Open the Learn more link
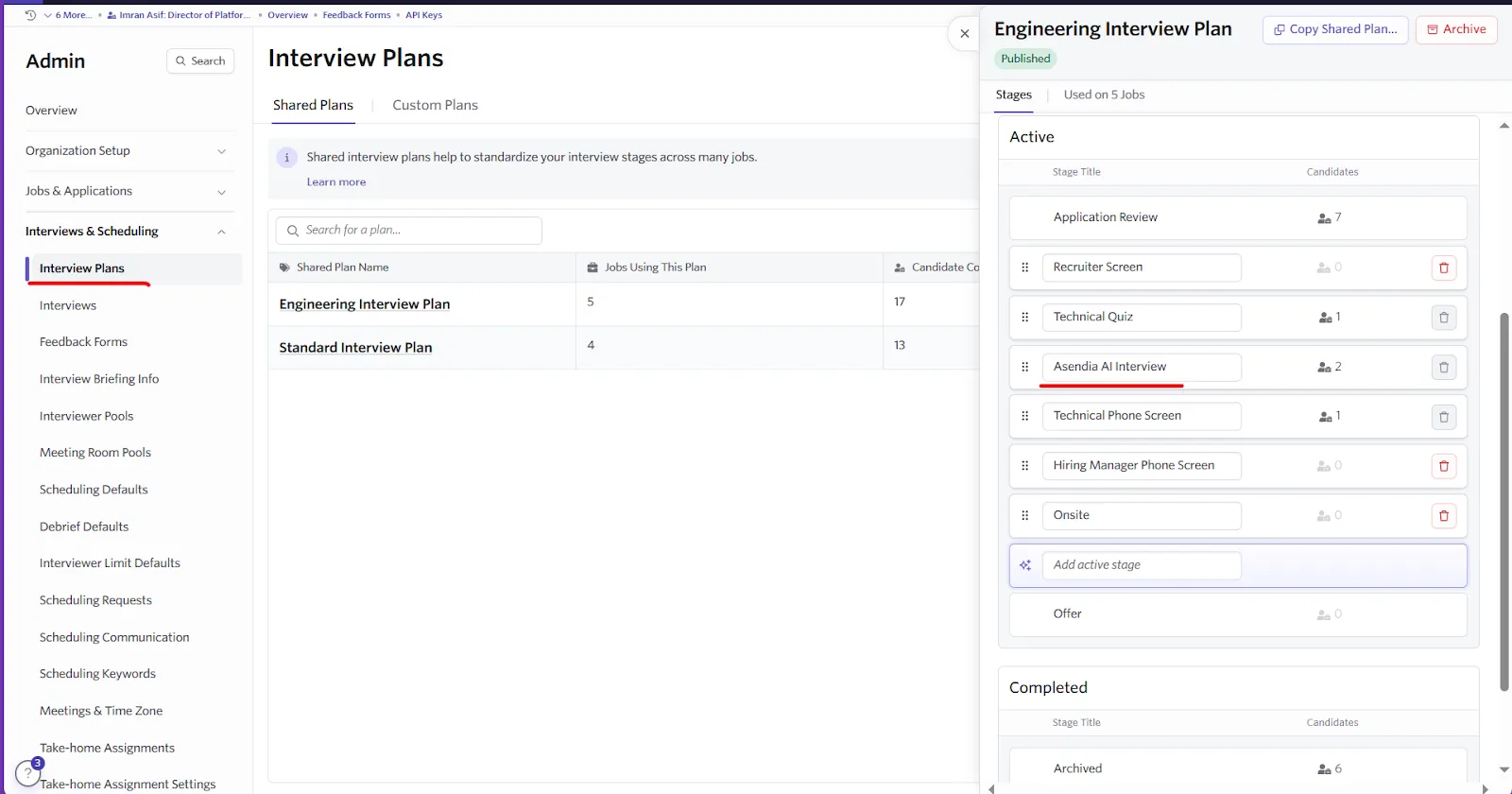 click(x=335, y=182)
